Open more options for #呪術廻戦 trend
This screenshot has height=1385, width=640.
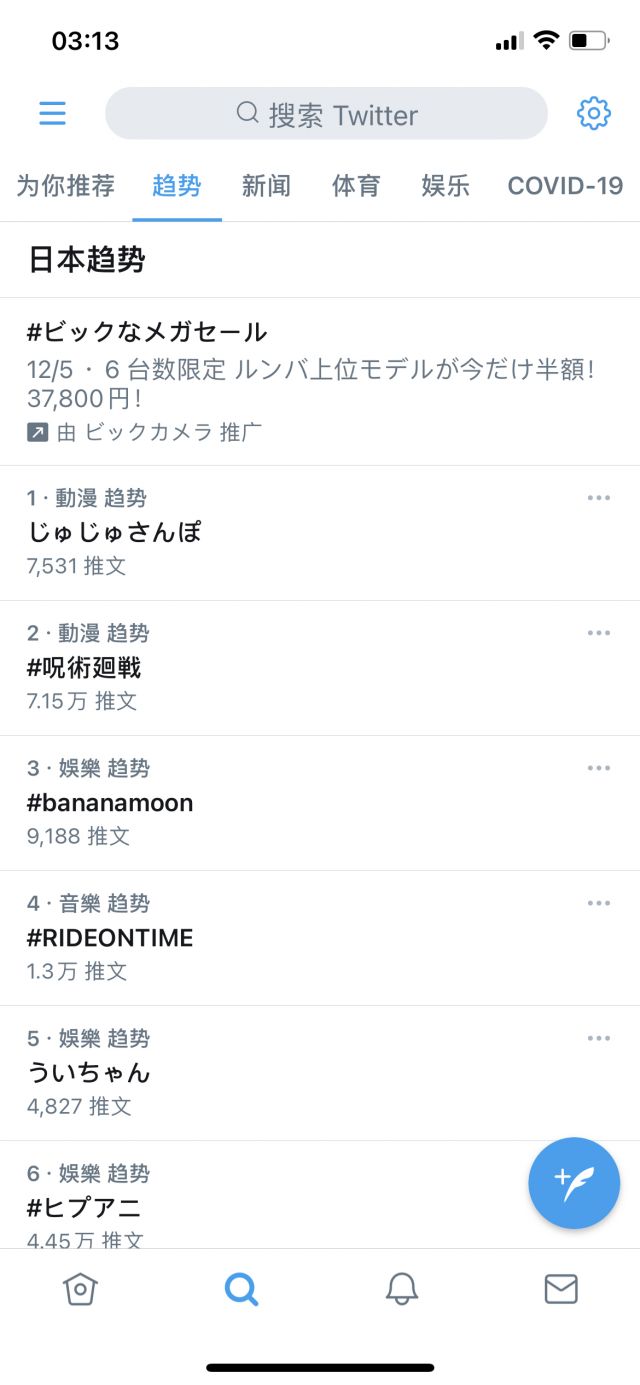598,633
